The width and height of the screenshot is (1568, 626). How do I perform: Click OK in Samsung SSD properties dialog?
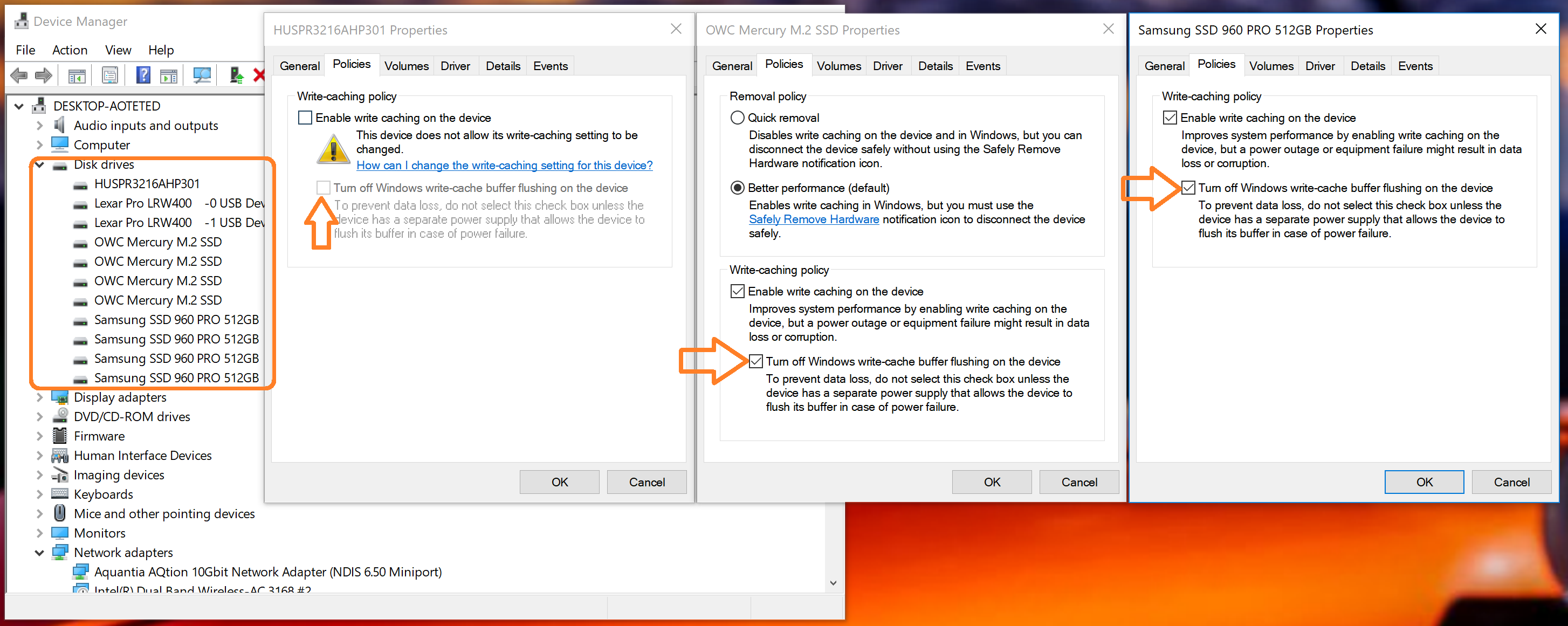(x=1423, y=481)
